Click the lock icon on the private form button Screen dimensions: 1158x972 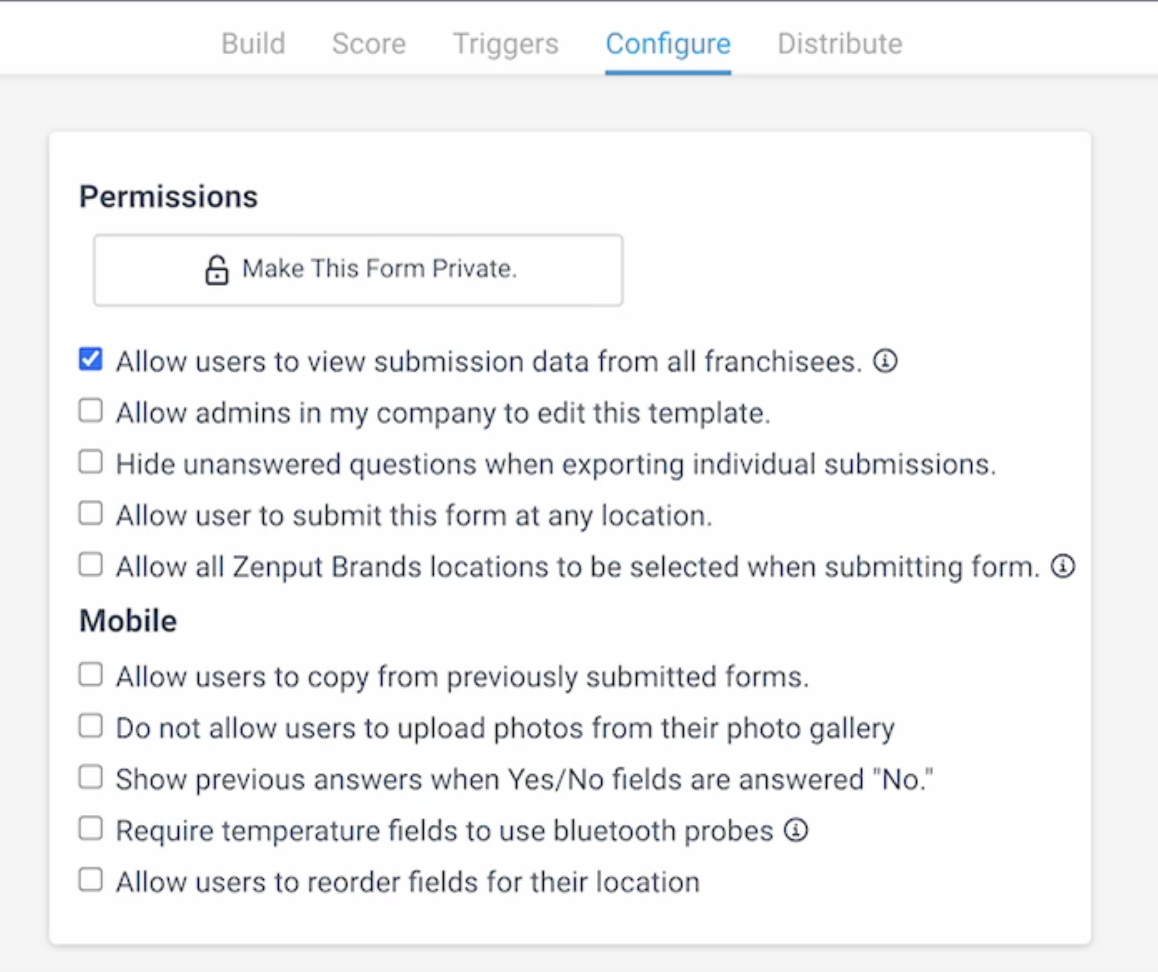[218, 269]
